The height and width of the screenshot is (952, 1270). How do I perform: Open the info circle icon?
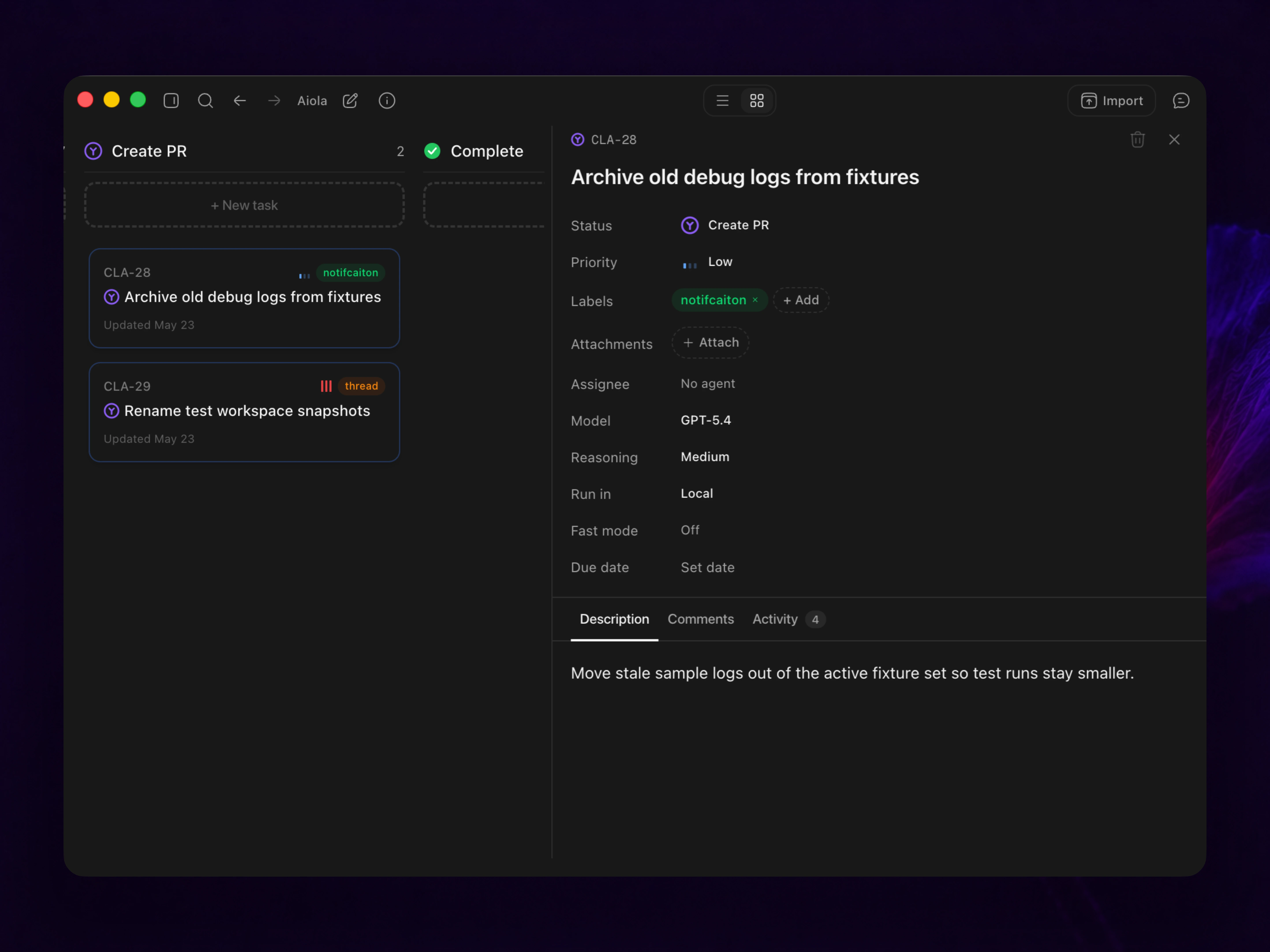(x=387, y=101)
